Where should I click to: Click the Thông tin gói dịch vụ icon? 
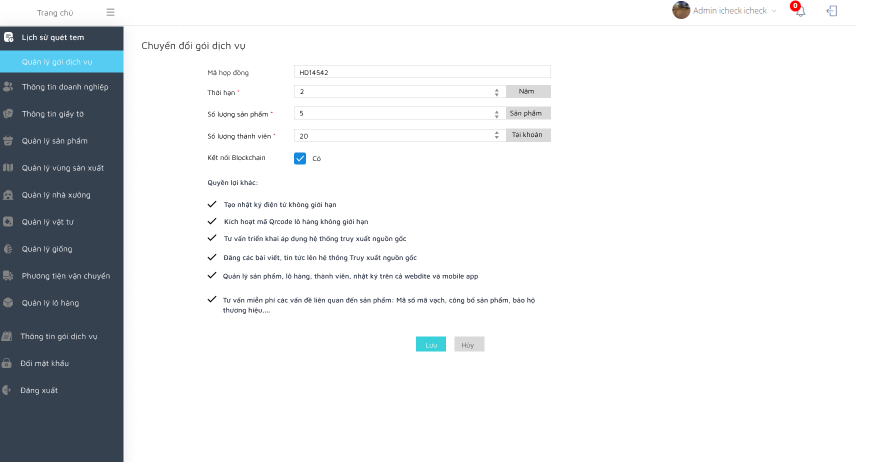[7, 336]
